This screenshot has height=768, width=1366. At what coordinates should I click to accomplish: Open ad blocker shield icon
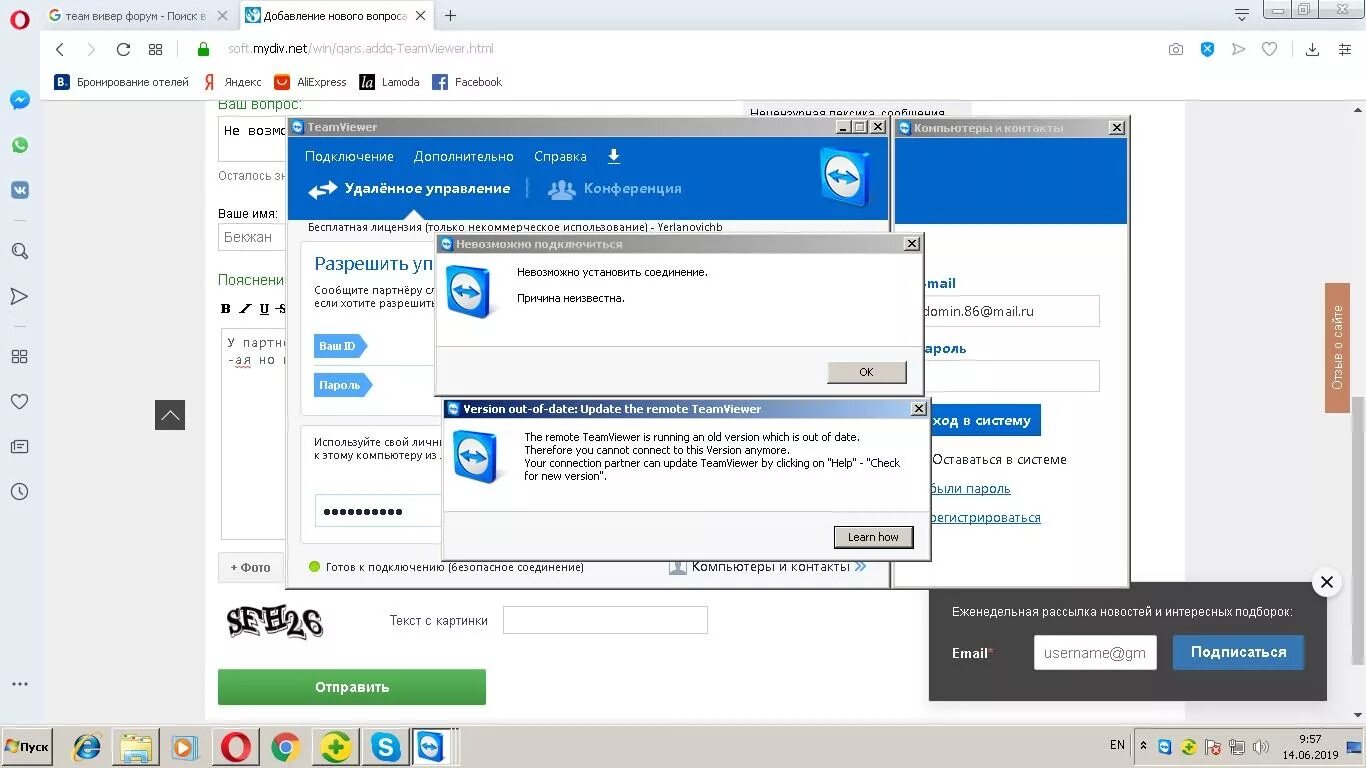(x=1208, y=49)
